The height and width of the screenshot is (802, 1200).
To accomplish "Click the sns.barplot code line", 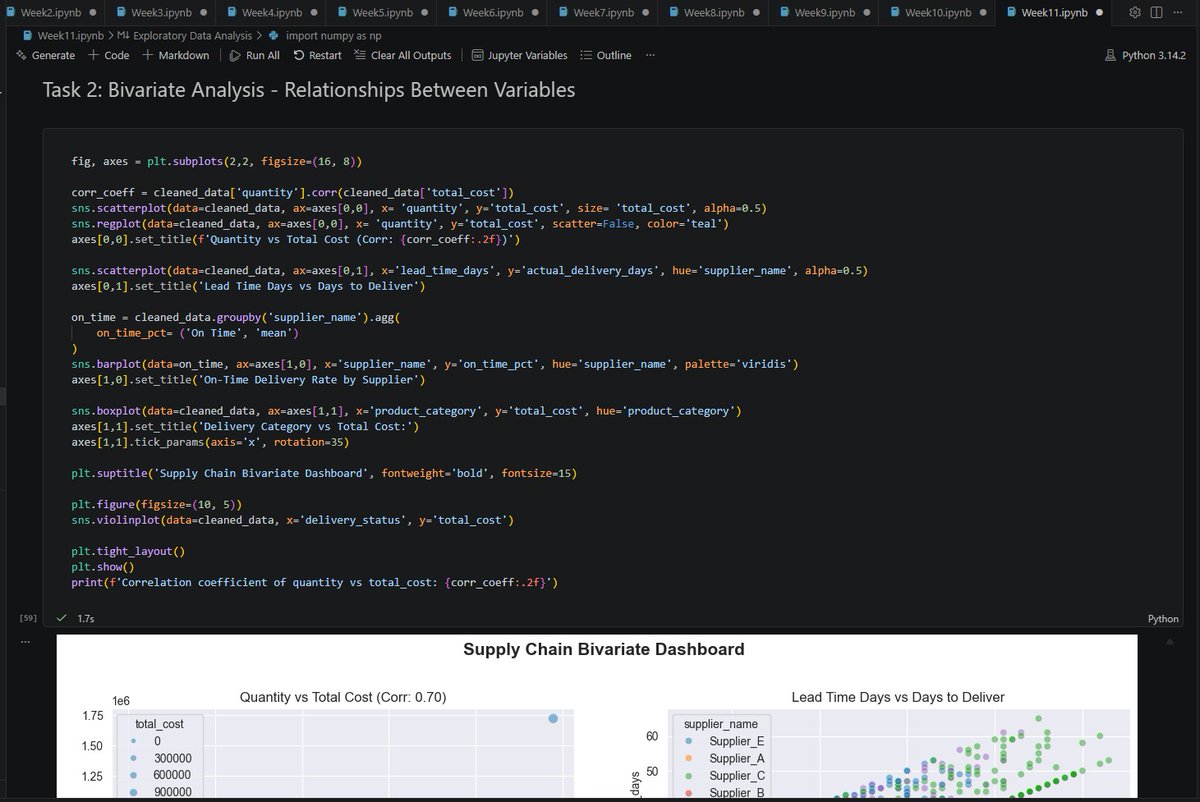I will click(434, 364).
